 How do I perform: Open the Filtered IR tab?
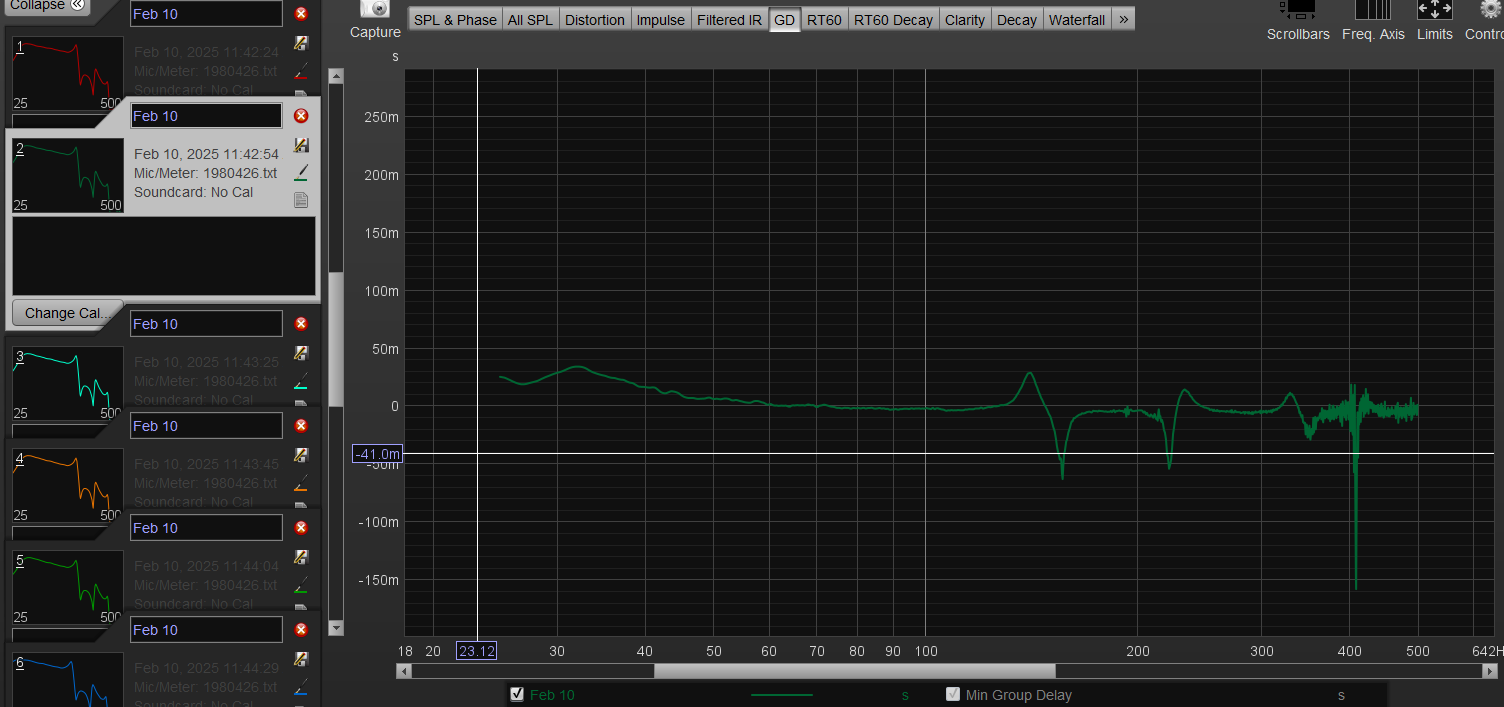click(729, 20)
